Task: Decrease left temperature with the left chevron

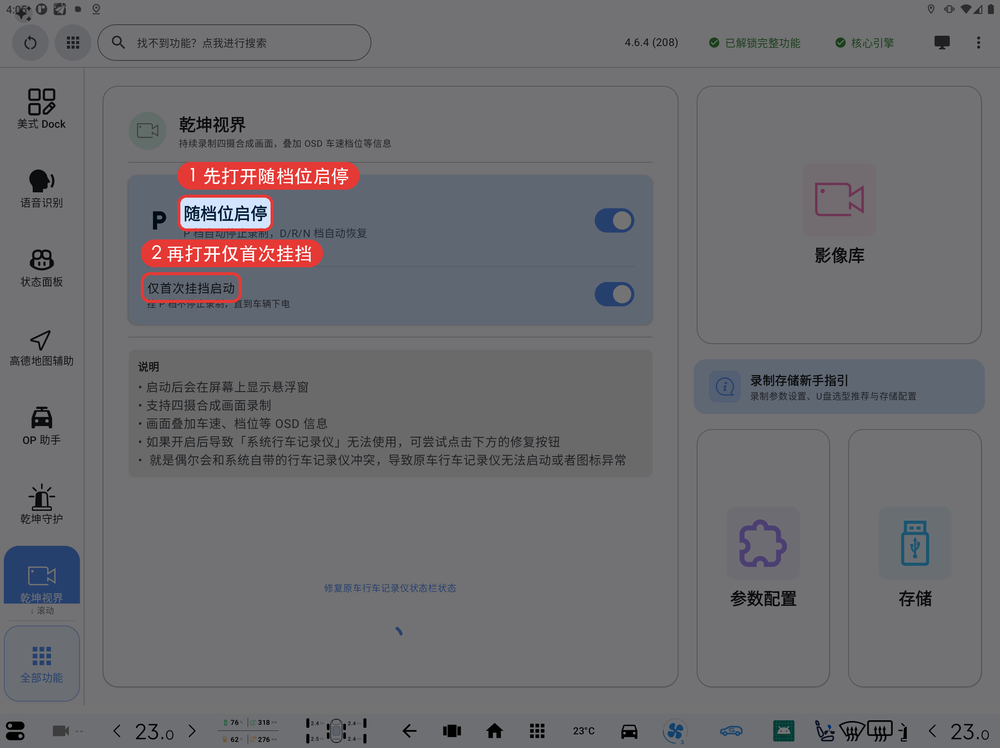Action: tap(117, 731)
